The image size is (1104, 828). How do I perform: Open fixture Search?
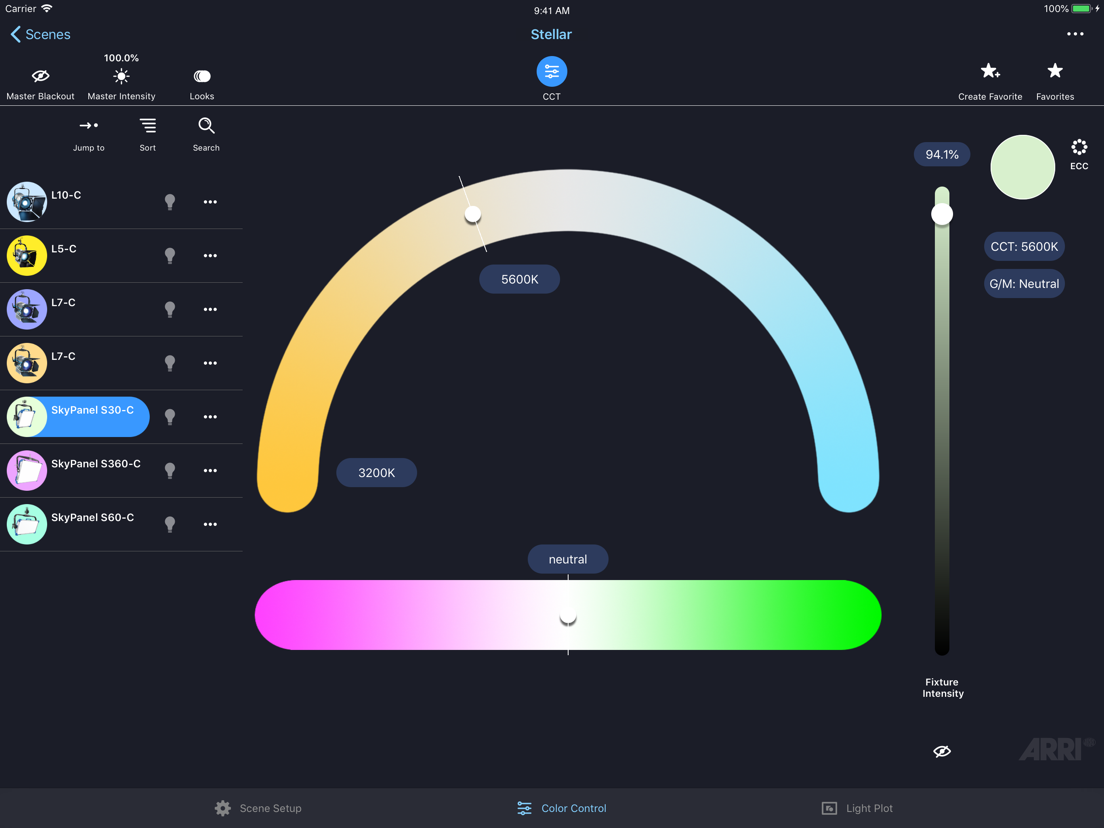[x=206, y=125]
